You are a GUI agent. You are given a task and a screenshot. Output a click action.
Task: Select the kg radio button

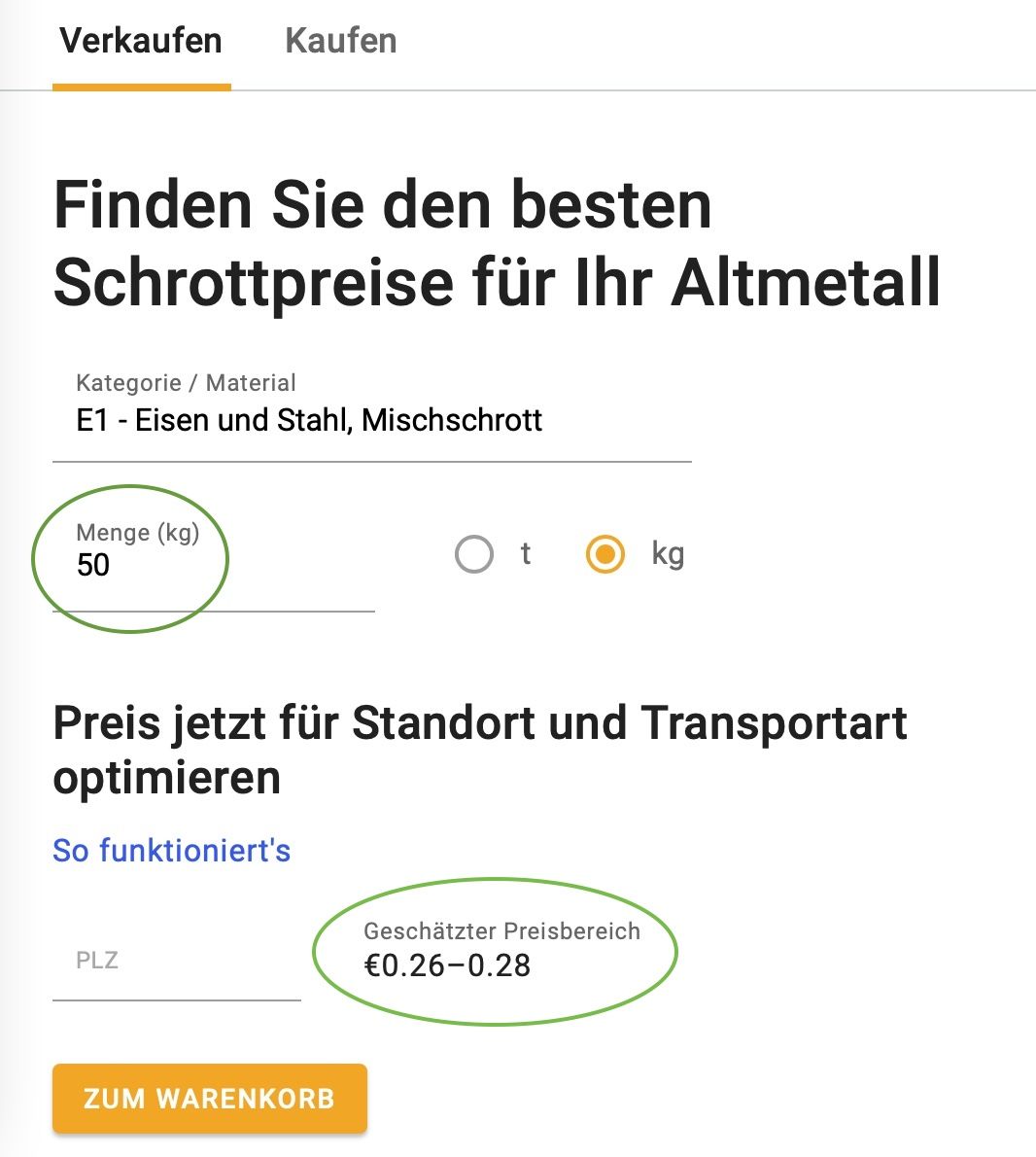click(x=604, y=555)
